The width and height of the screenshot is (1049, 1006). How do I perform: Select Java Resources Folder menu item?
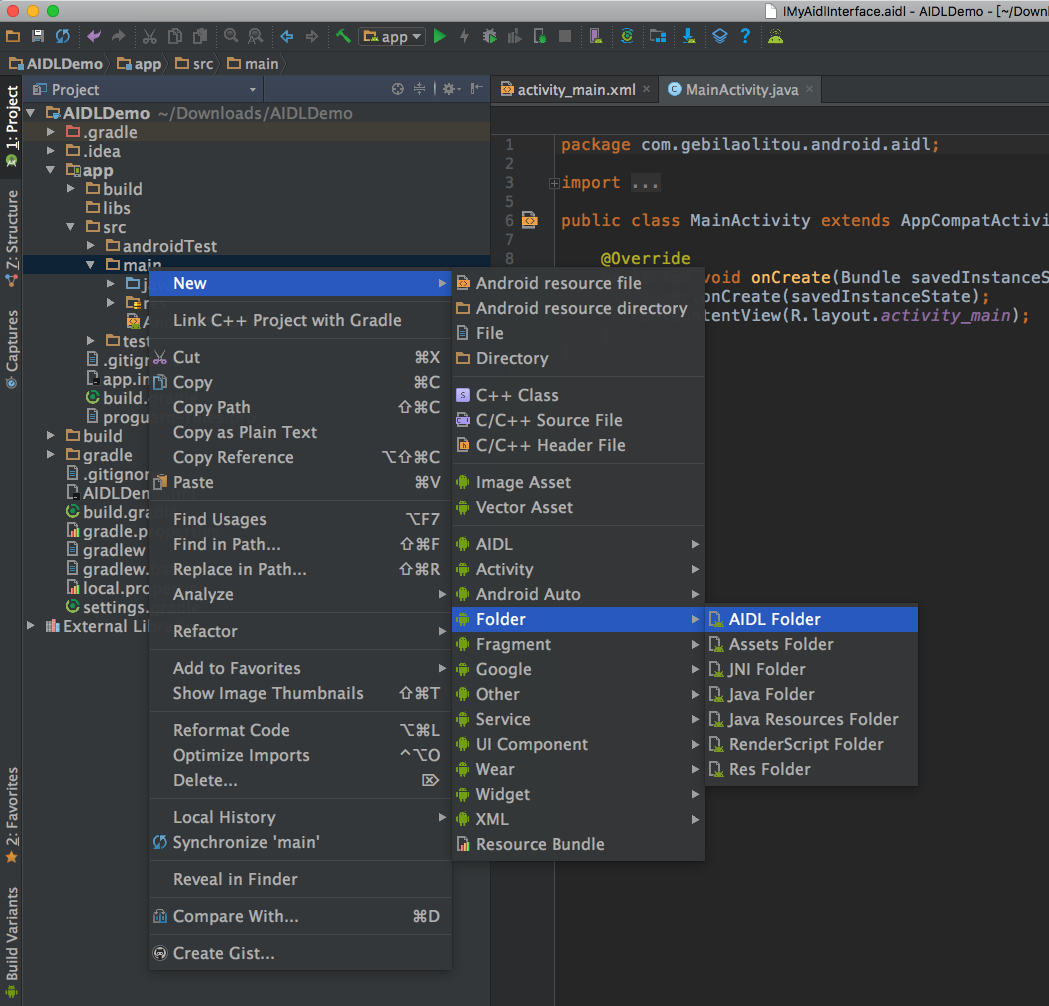point(812,720)
